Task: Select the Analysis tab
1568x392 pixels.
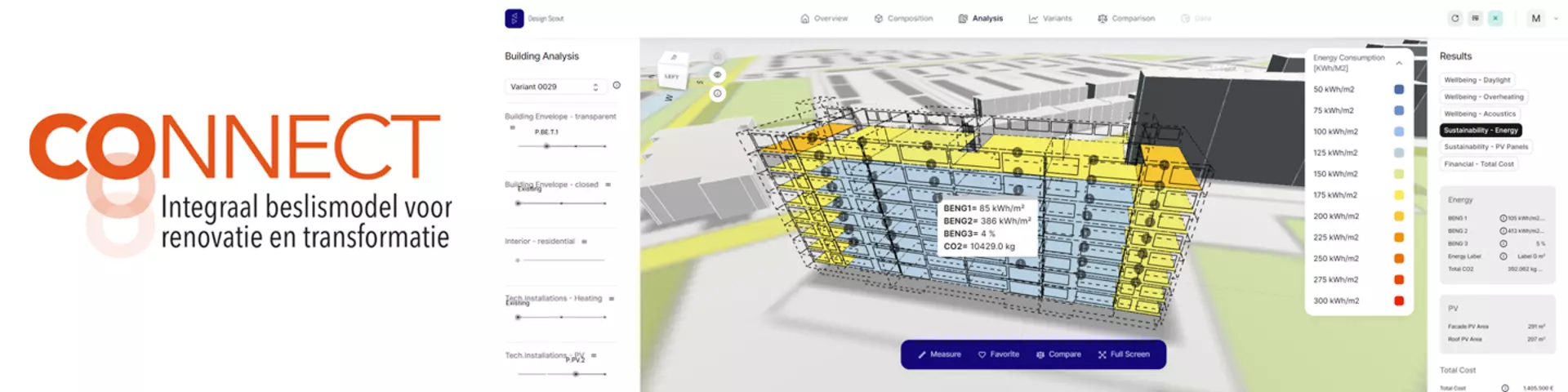Action: tap(980, 18)
